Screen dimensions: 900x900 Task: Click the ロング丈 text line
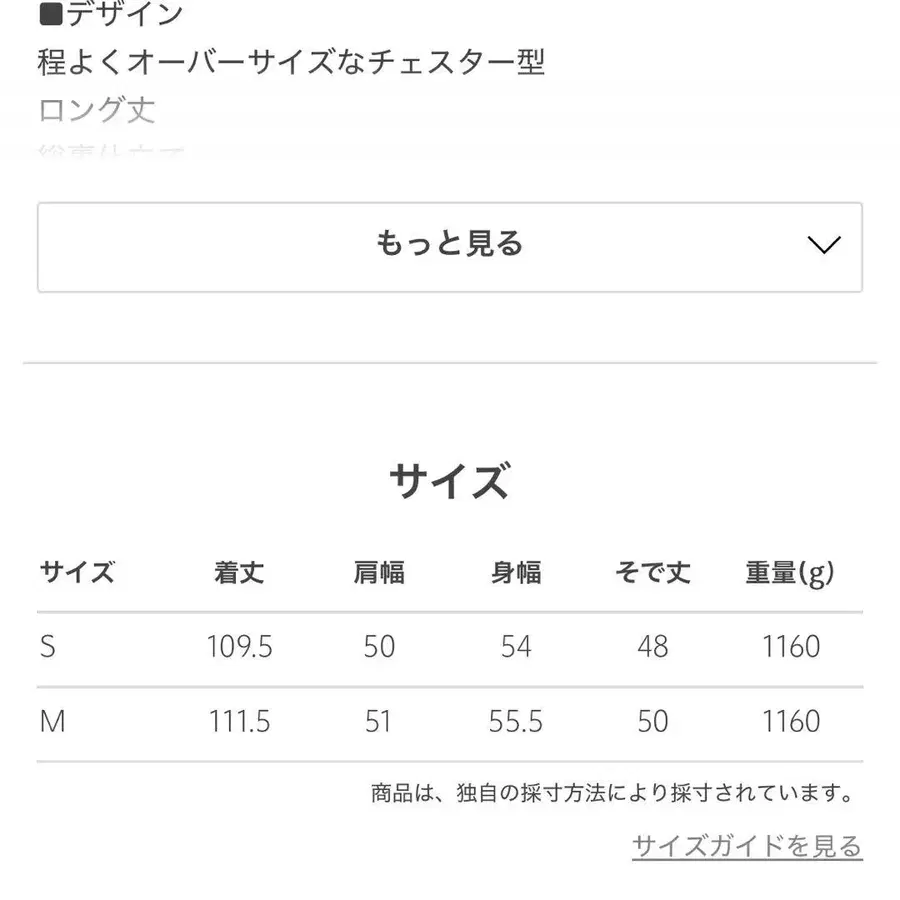coord(95,110)
